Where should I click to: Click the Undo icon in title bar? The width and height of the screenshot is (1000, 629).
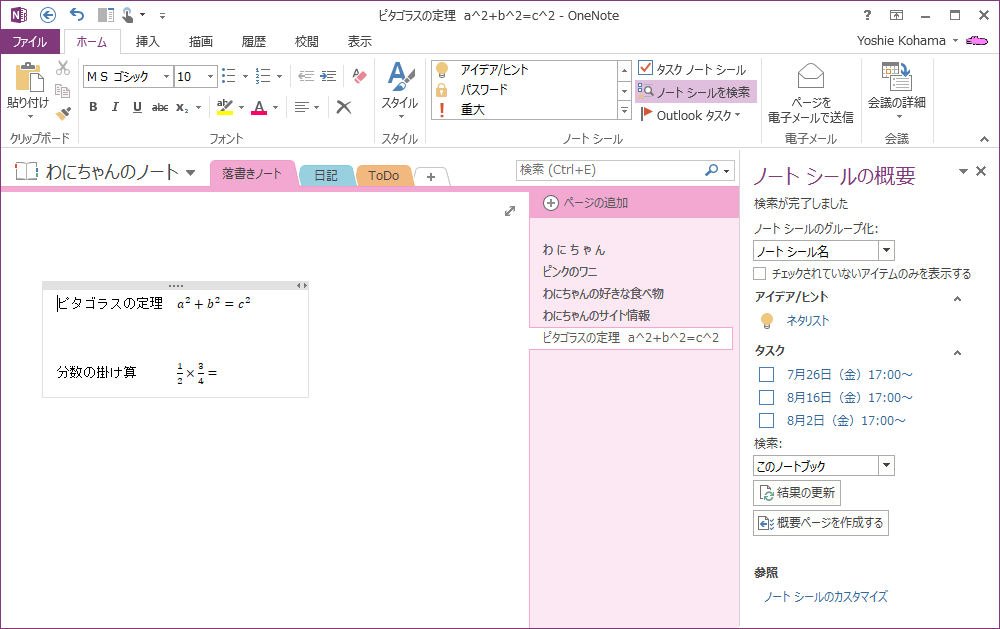[77, 15]
